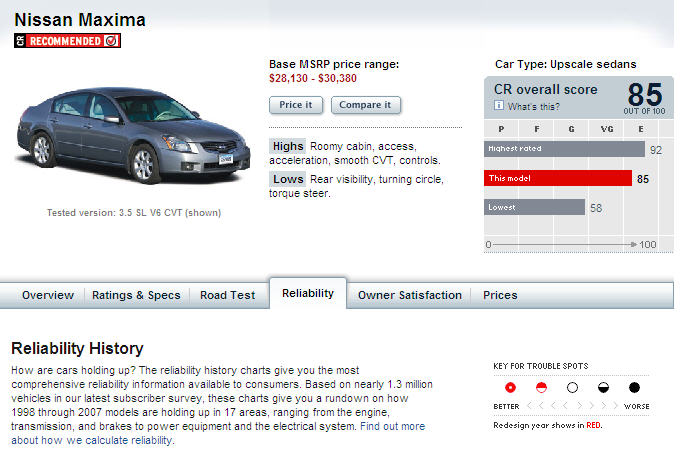Click the best-rating red circle symbol

[511, 387]
